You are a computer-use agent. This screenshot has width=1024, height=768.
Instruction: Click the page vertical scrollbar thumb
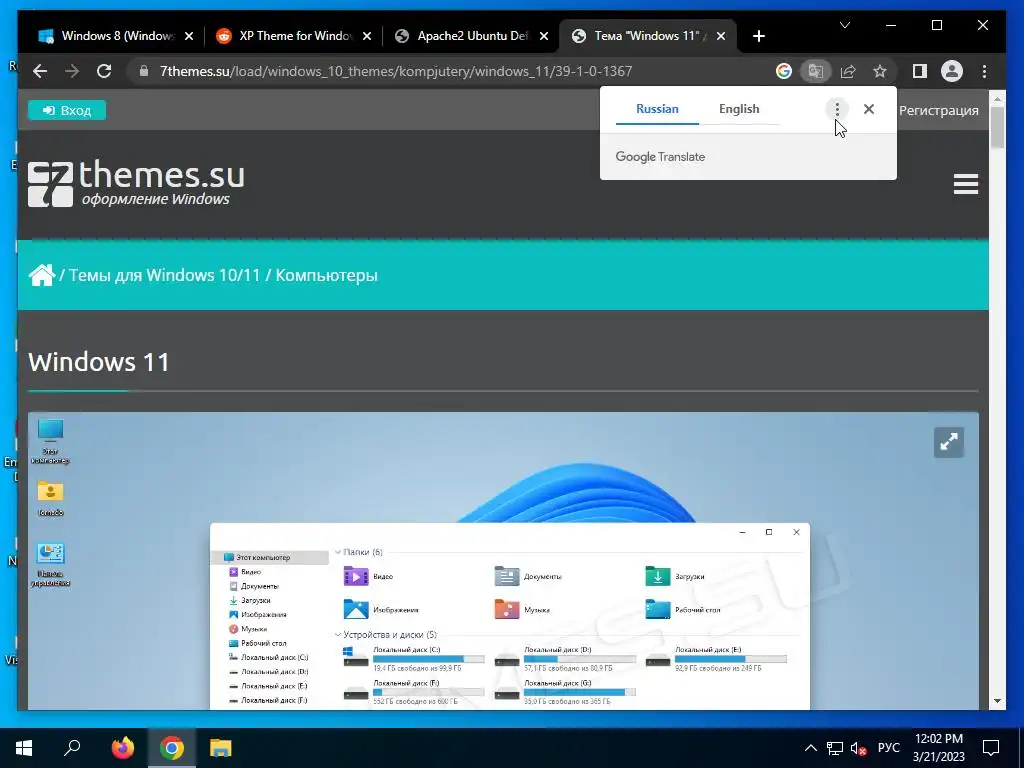click(x=997, y=127)
